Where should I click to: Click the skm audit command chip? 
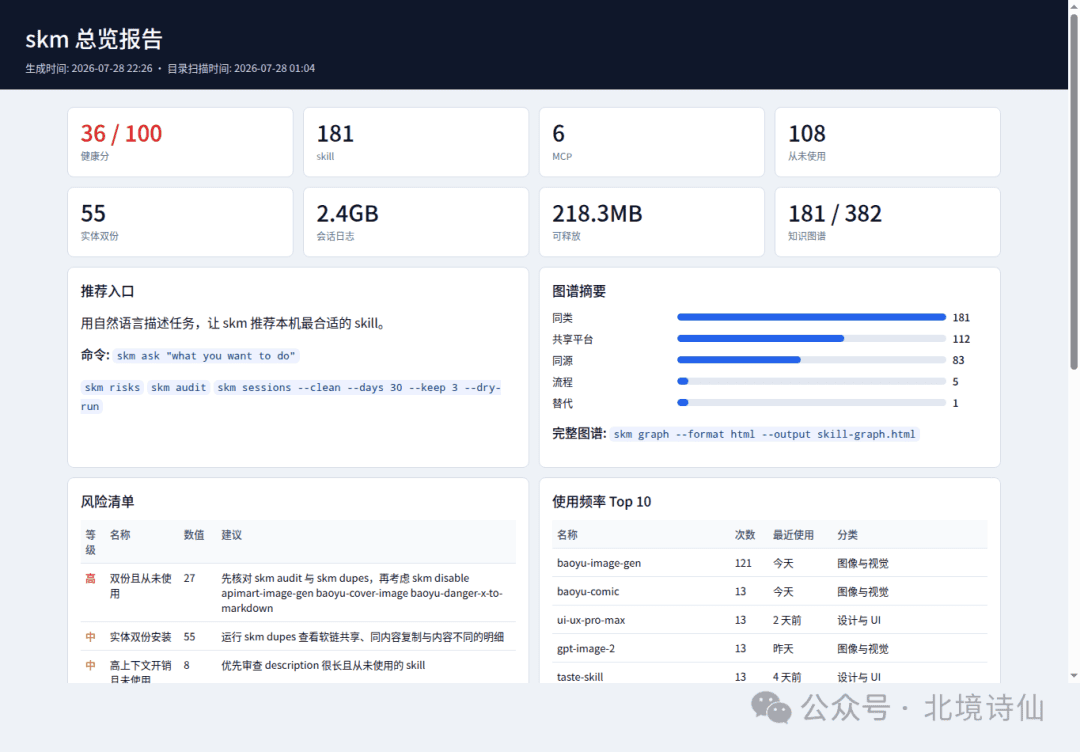(x=178, y=388)
